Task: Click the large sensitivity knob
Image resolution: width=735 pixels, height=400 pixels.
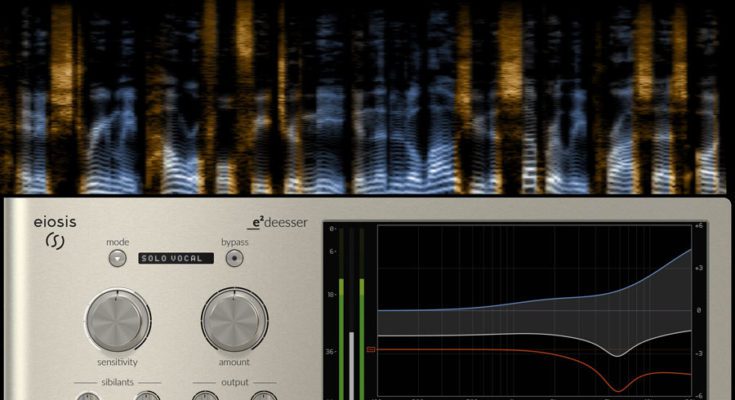Action: click(x=118, y=320)
